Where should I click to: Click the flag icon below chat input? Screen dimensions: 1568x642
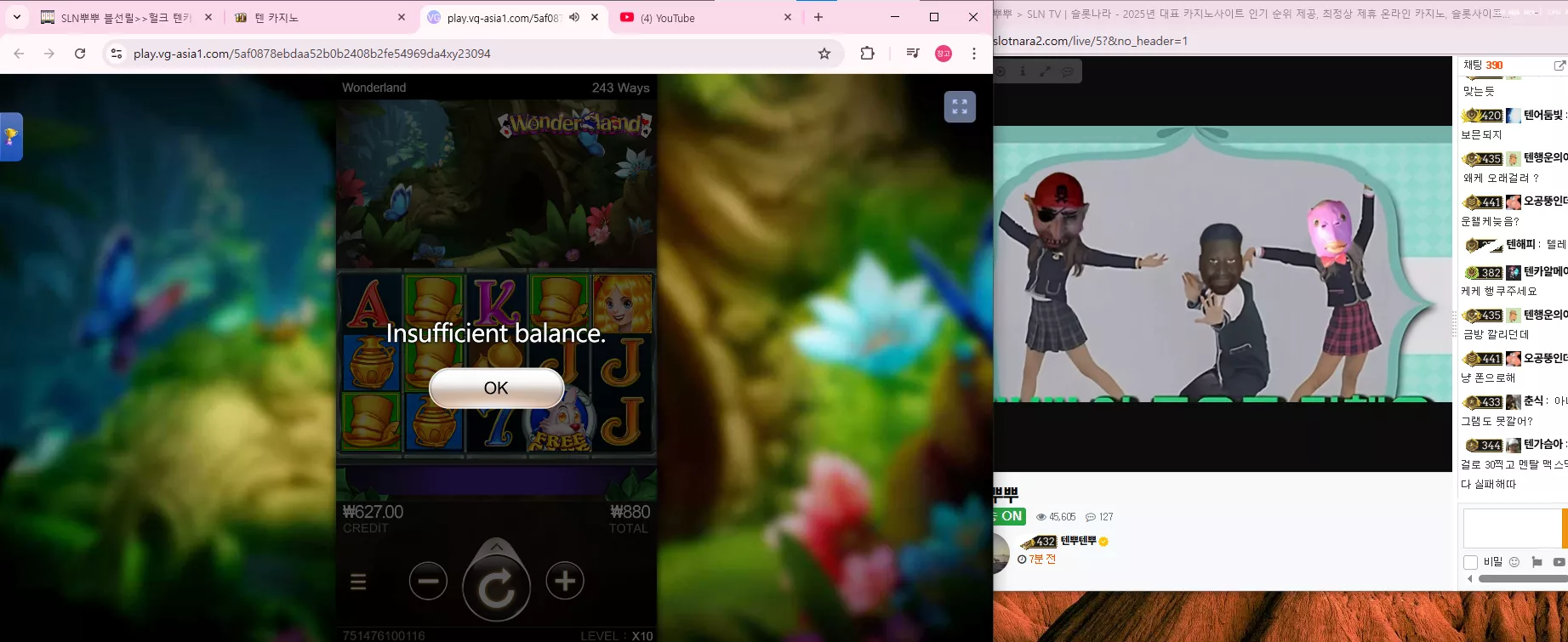click(x=1537, y=562)
